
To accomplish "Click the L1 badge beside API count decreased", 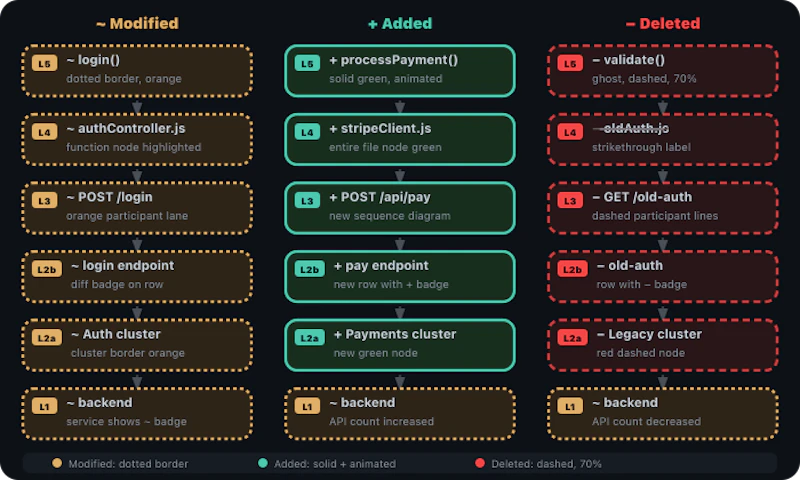I will [570, 407].
